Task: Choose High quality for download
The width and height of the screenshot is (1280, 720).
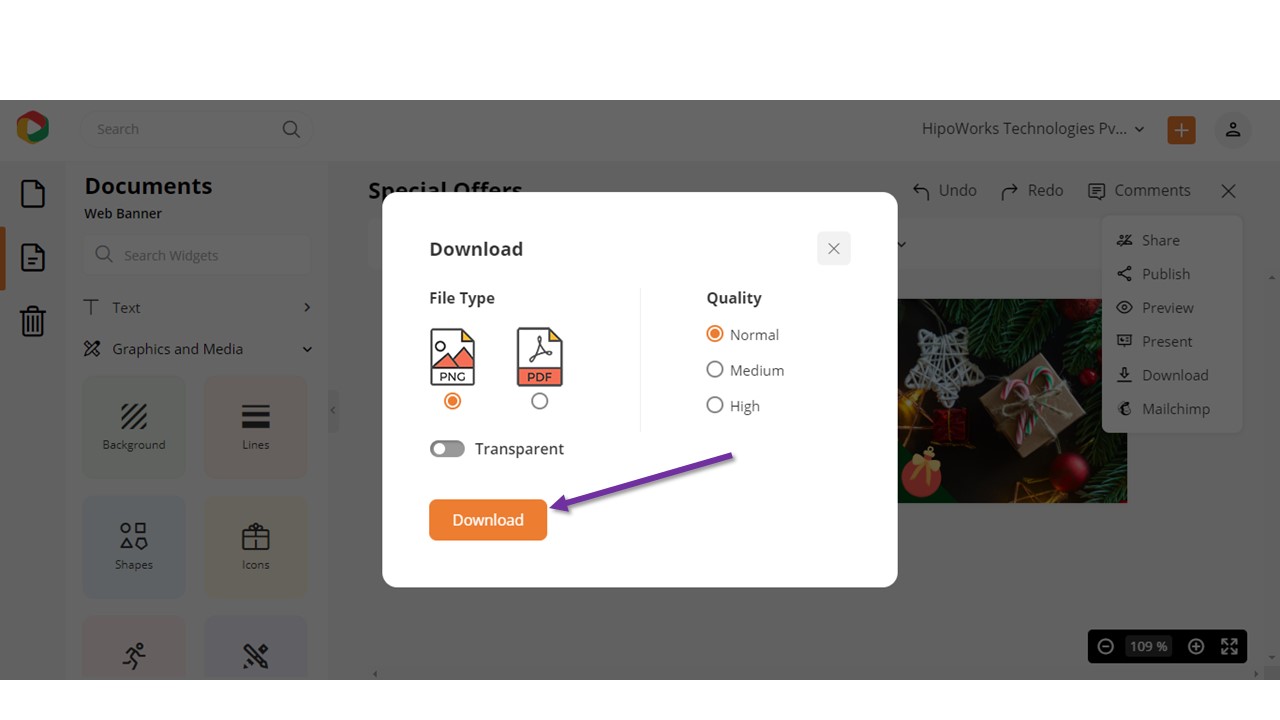Action: pos(715,405)
